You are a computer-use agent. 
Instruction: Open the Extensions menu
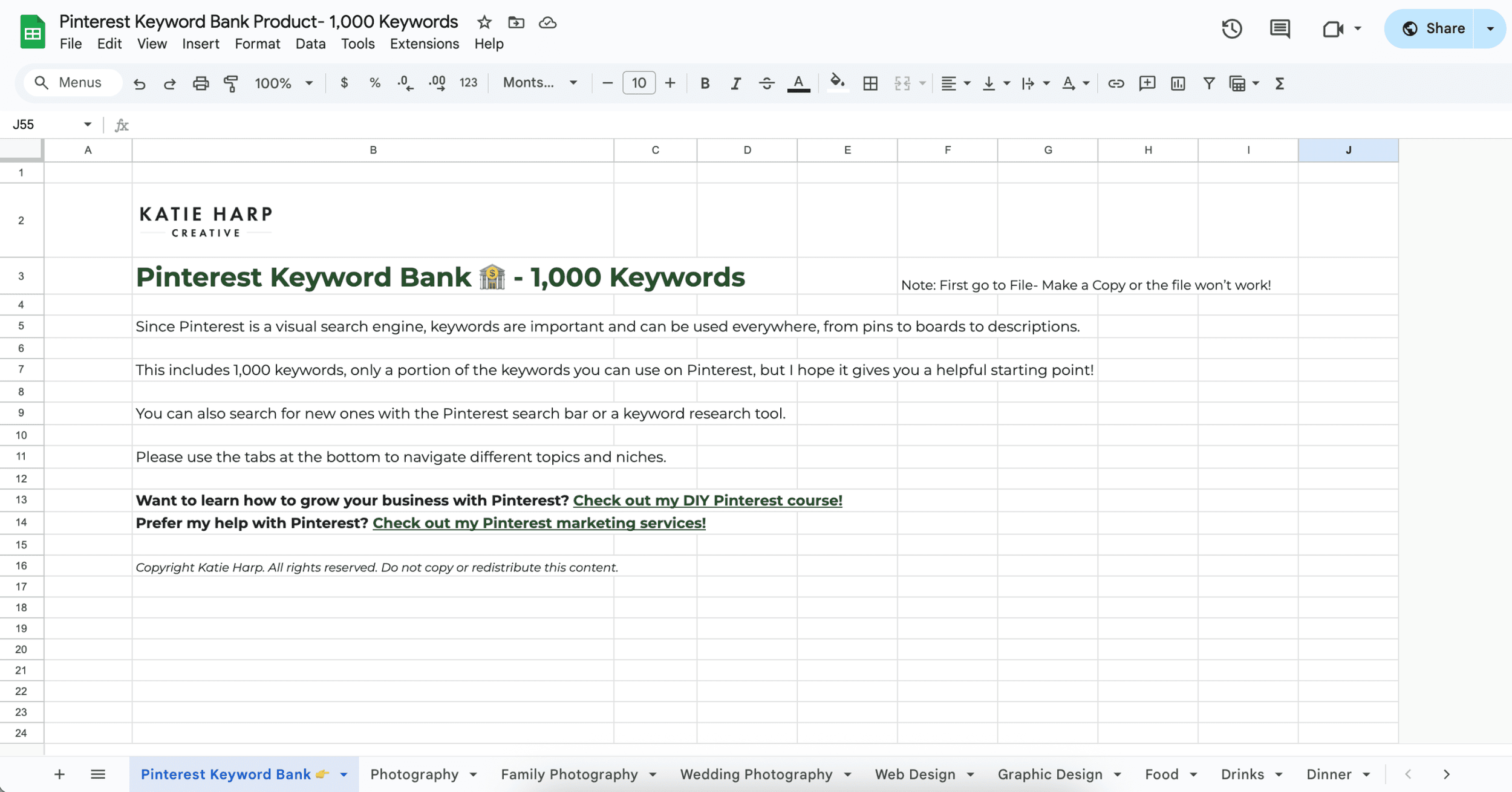coord(425,44)
